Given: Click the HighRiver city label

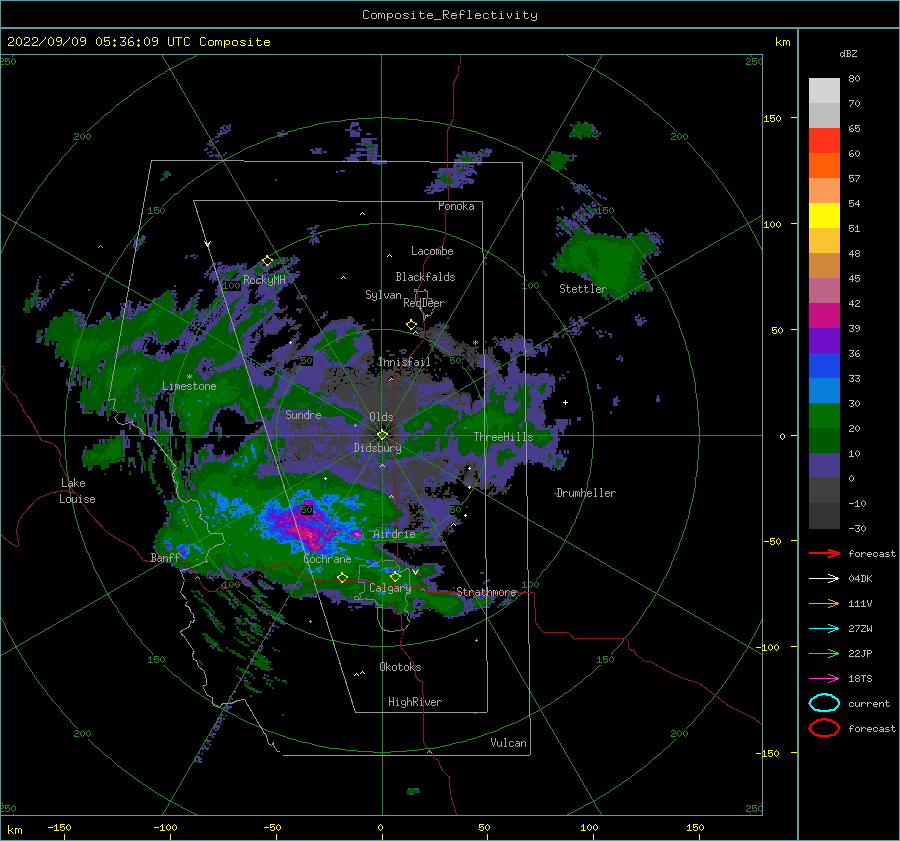Looking at the screenshot, I should pyautogui.click(x=415, y=702).
